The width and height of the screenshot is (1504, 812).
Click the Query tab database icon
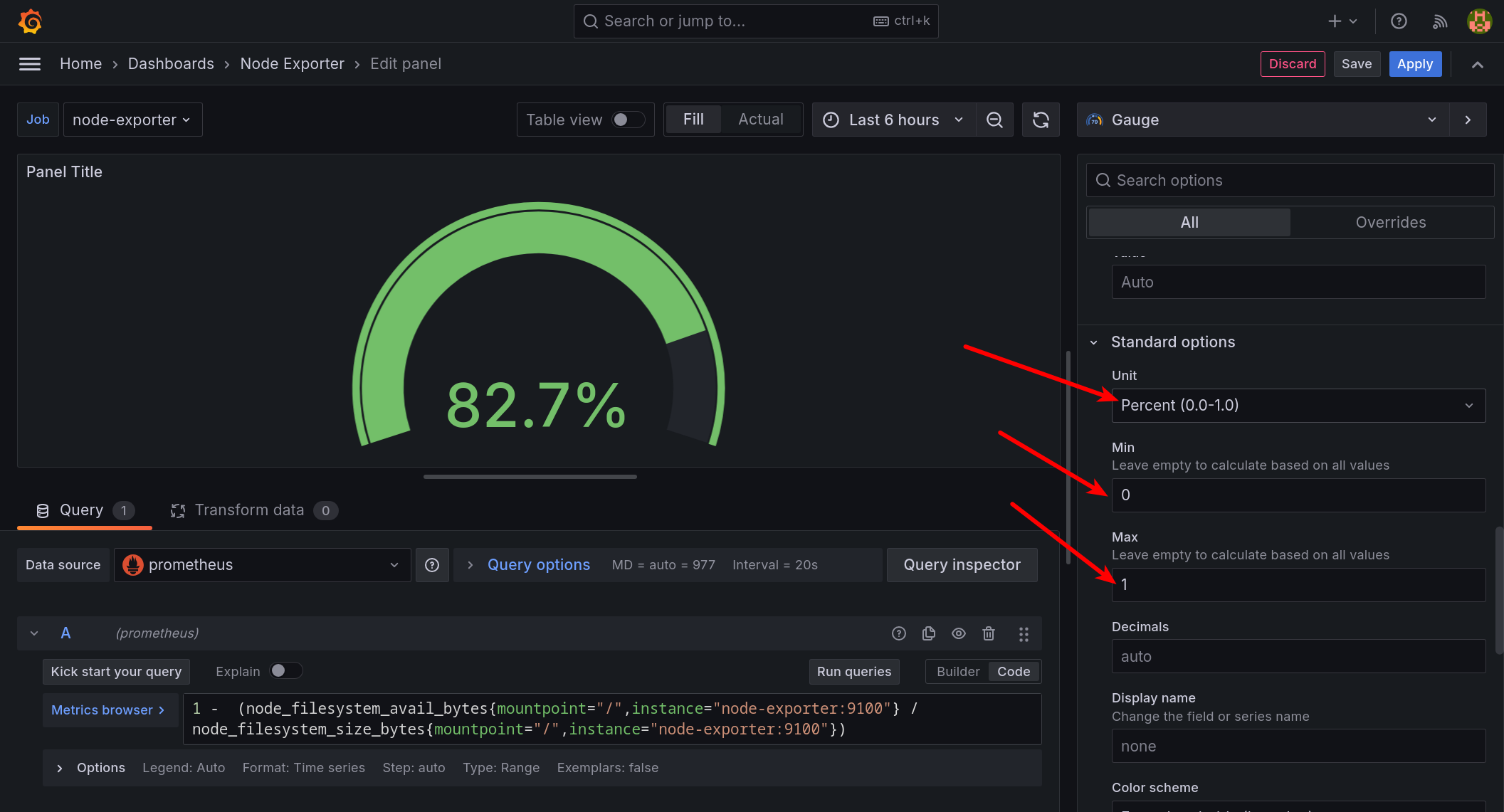coord(43,510)
